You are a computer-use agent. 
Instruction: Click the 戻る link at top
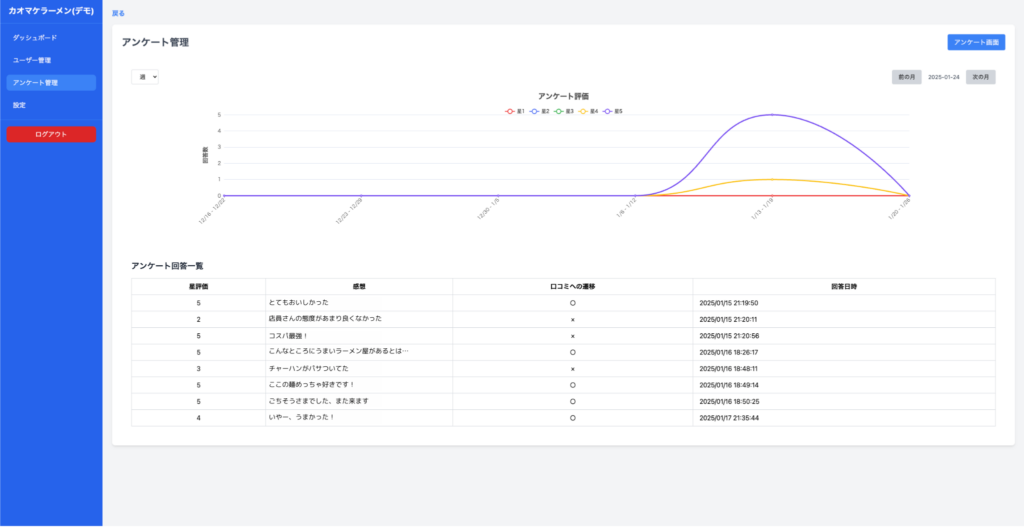[119, 13]
